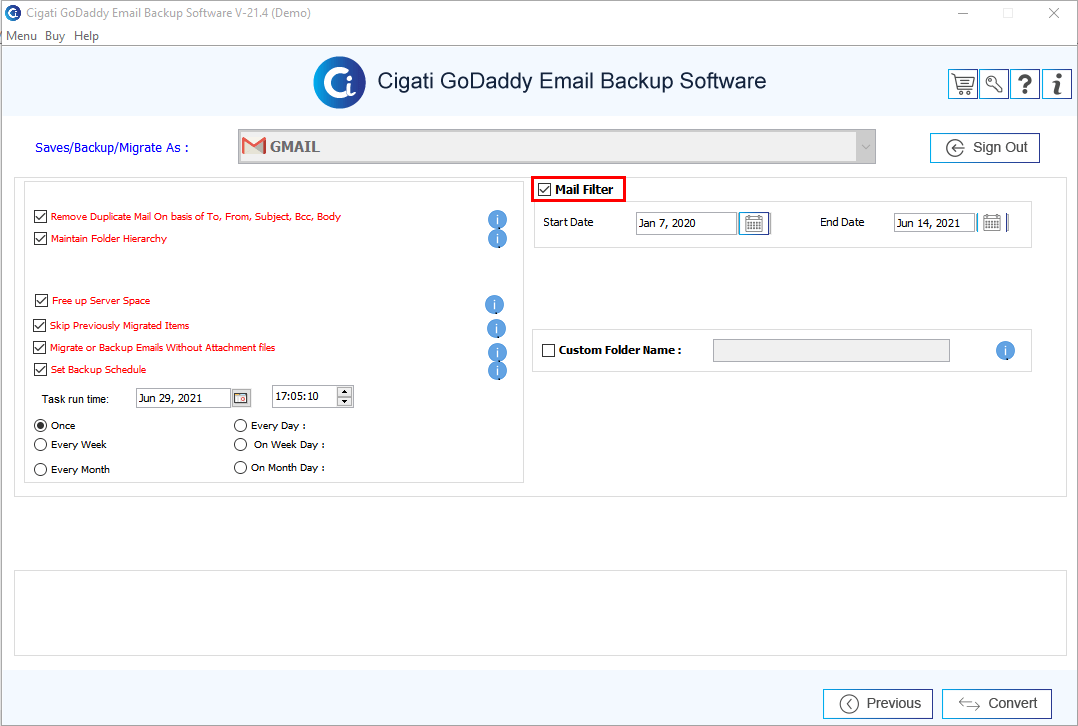This screenshot has height=726, width=1078.
Task: Click the Saves/Backup/Migrate As label
Action: pyautogui.click(x=111, y=148)
